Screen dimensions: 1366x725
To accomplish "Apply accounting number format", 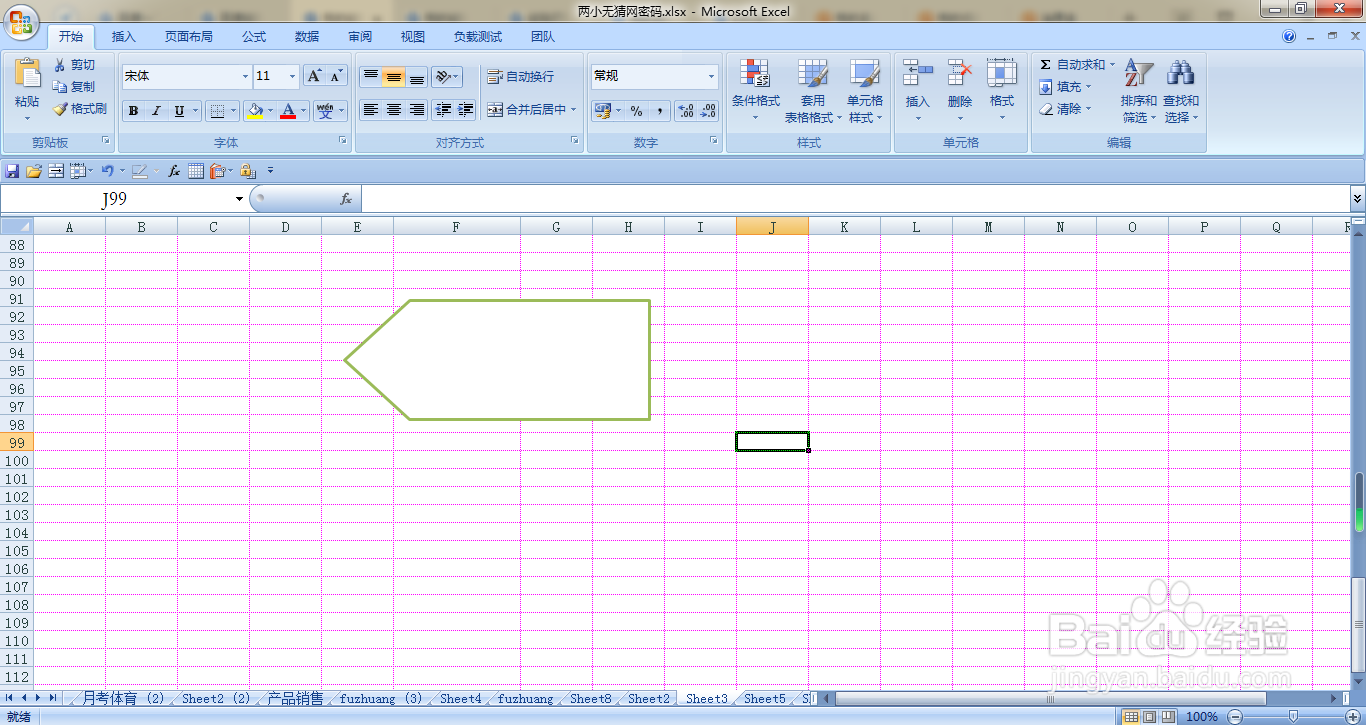I will pos(602,111).
